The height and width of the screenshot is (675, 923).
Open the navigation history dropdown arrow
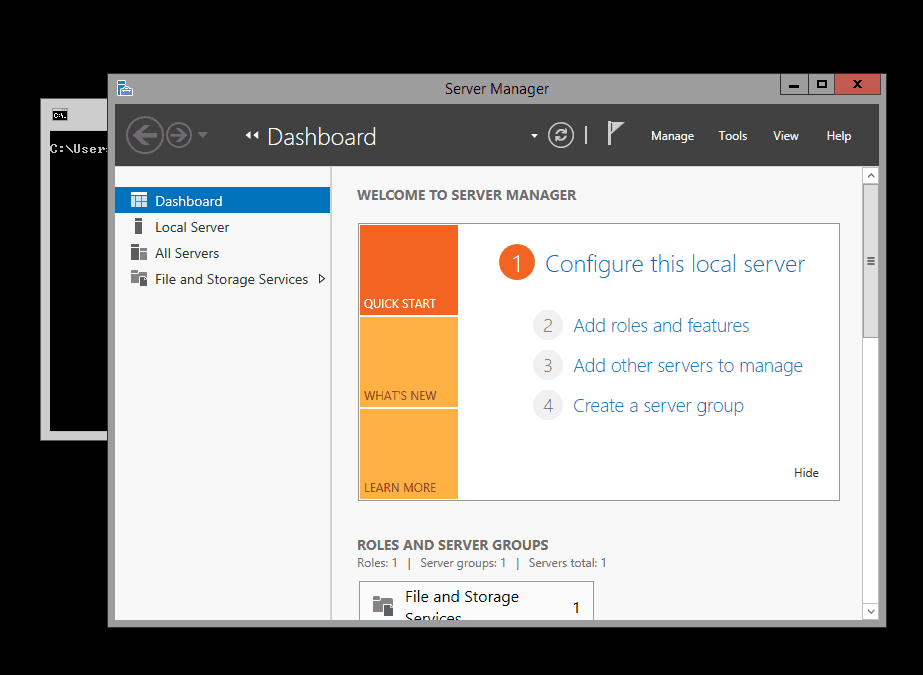click(x=203, y=135)
